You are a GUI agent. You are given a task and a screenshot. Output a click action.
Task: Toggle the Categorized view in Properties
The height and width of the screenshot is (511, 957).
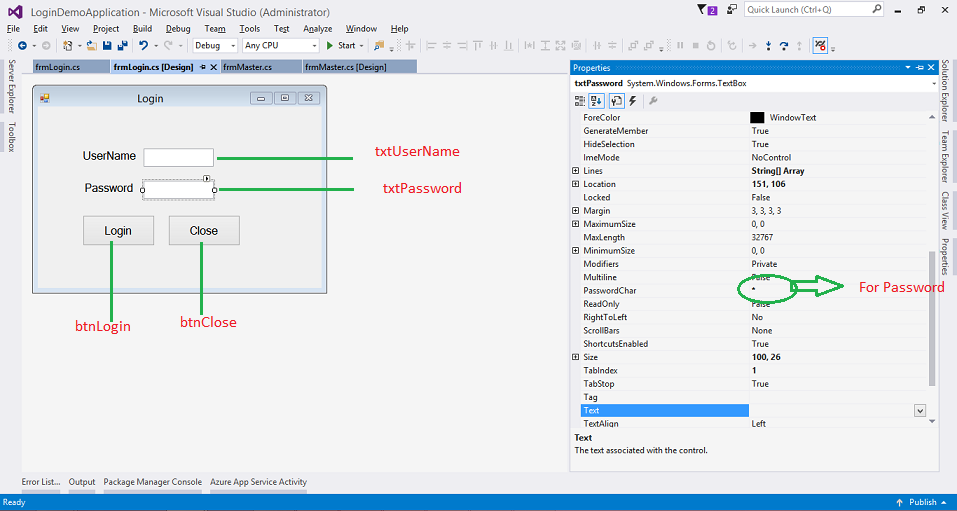(x=580, y=101)
